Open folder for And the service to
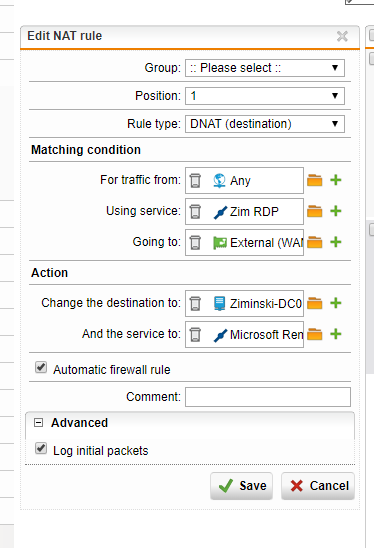Image resolution: width=374 pixels, height=548 pixels. [315, 334]
